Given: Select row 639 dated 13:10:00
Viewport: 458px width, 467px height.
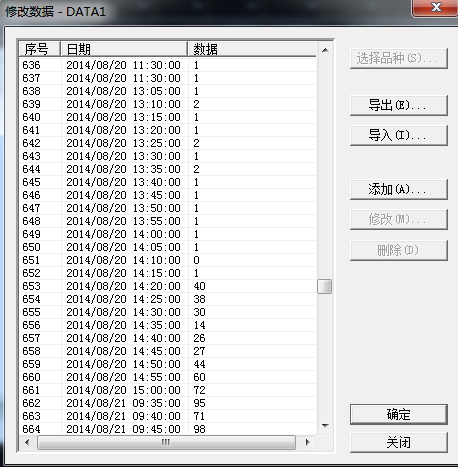Looking at the screenshot, I should pos(168,104).
